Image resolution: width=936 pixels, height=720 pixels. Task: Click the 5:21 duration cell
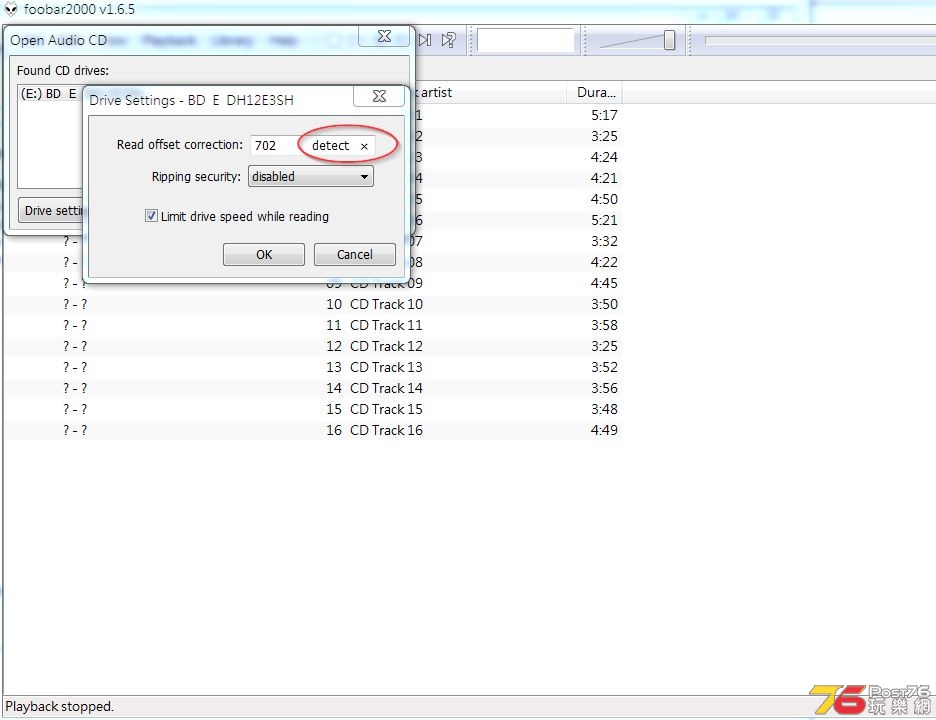tap(604, 220)
